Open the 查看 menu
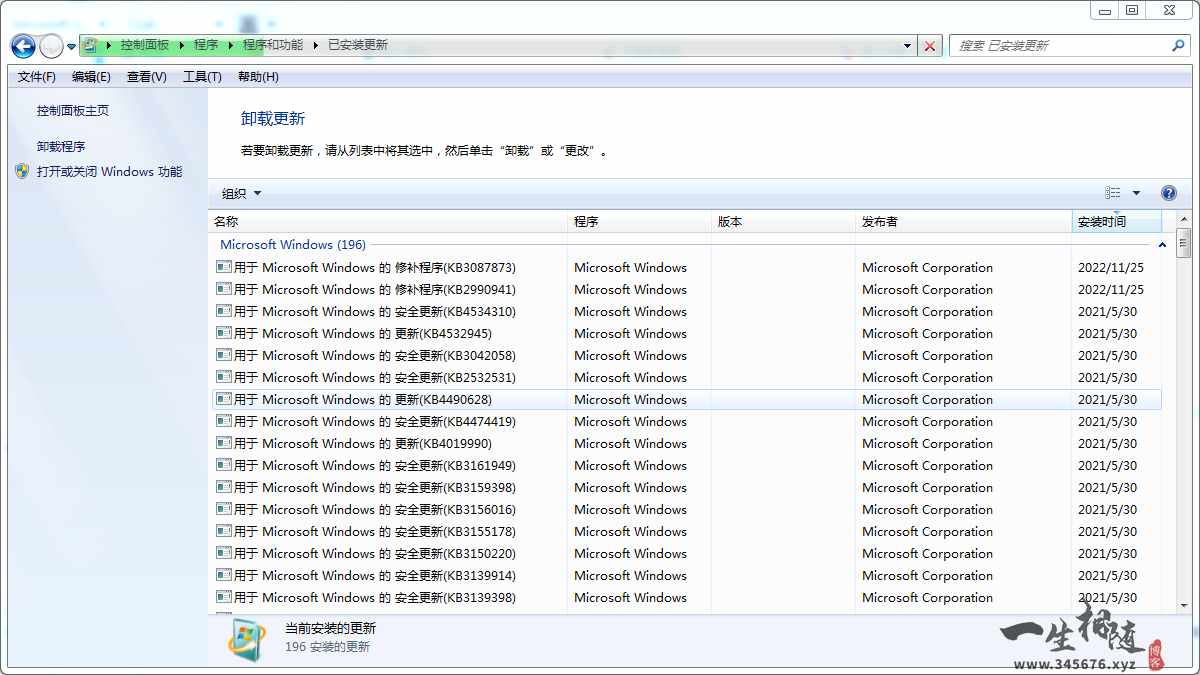The width and height of the screenshot is (1200, 675). pos(145,76)
